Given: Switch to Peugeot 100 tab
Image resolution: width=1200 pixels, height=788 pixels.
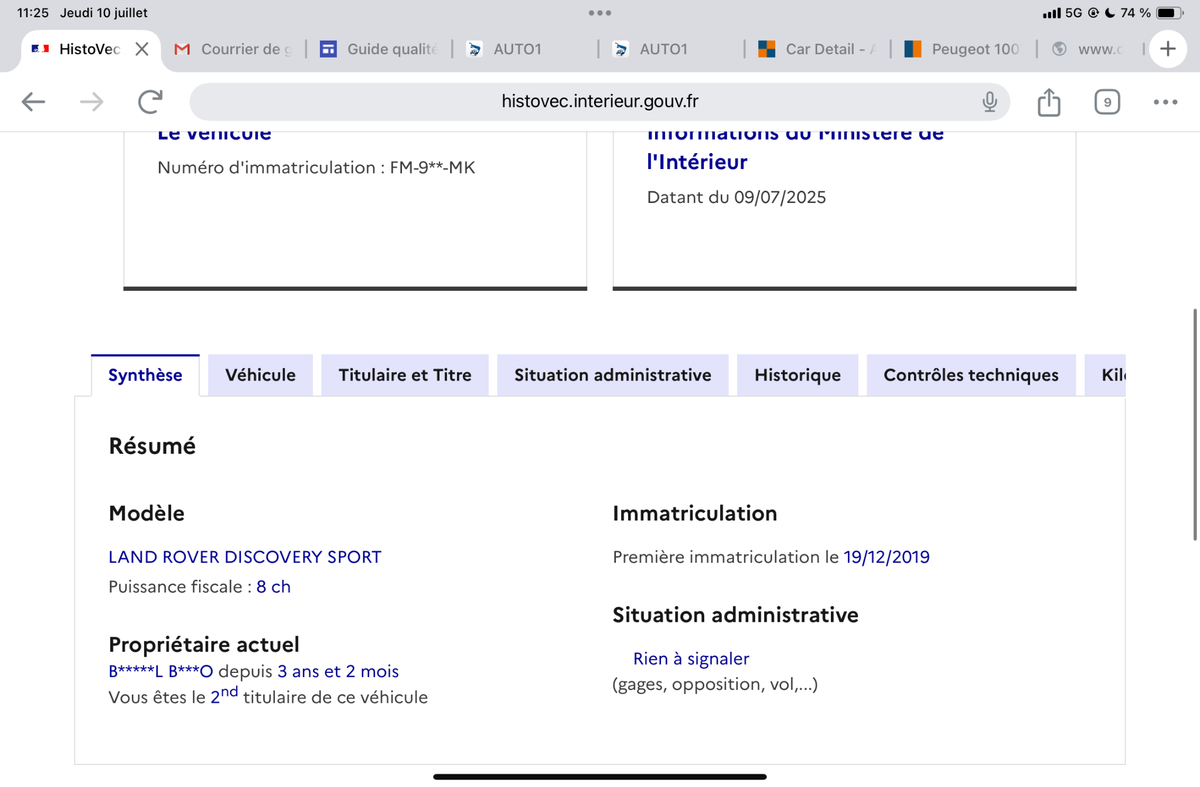Looking at the screenshot, I should coord(962,49).
